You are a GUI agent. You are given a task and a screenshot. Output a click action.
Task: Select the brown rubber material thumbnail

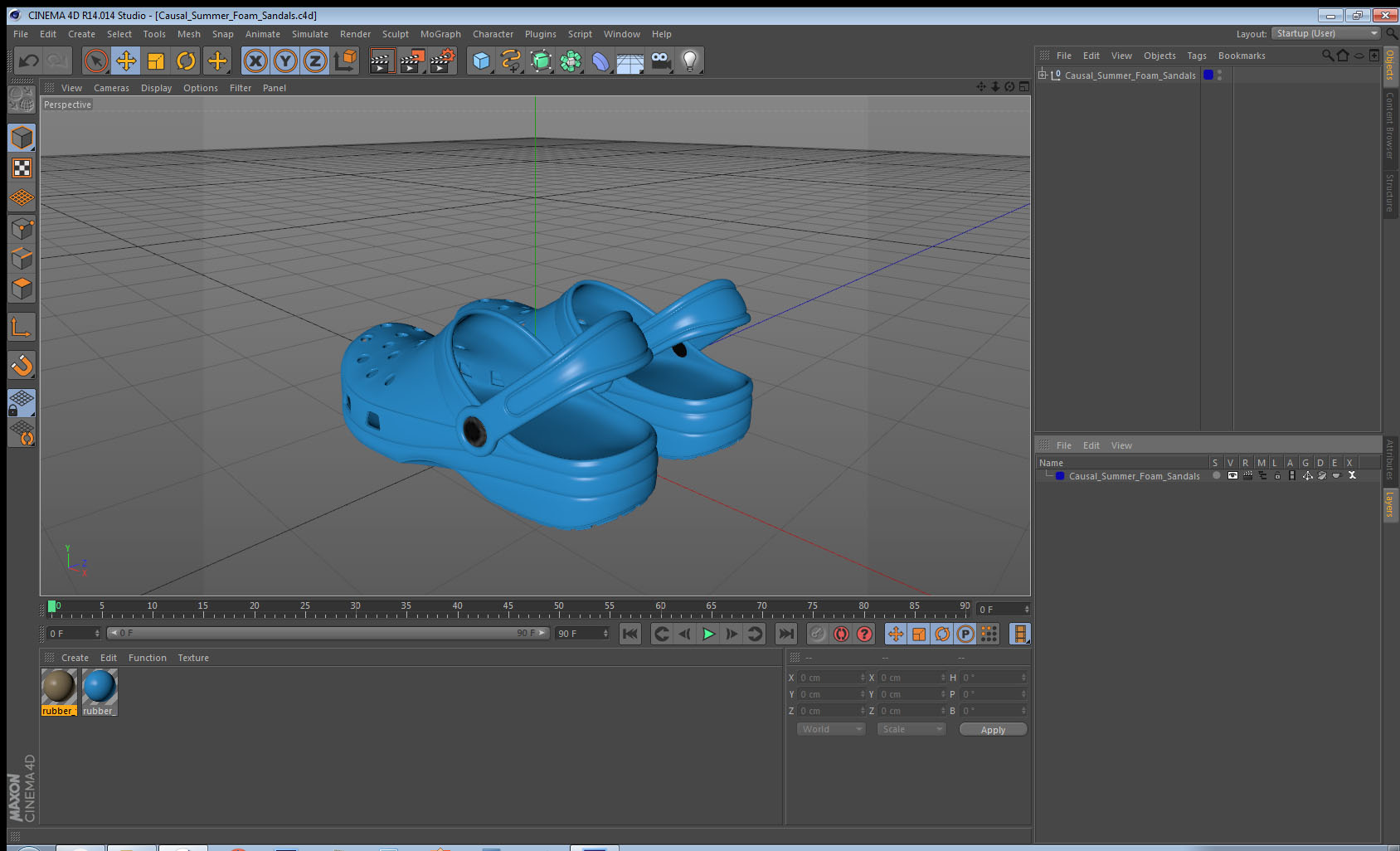tap(59, 687)
